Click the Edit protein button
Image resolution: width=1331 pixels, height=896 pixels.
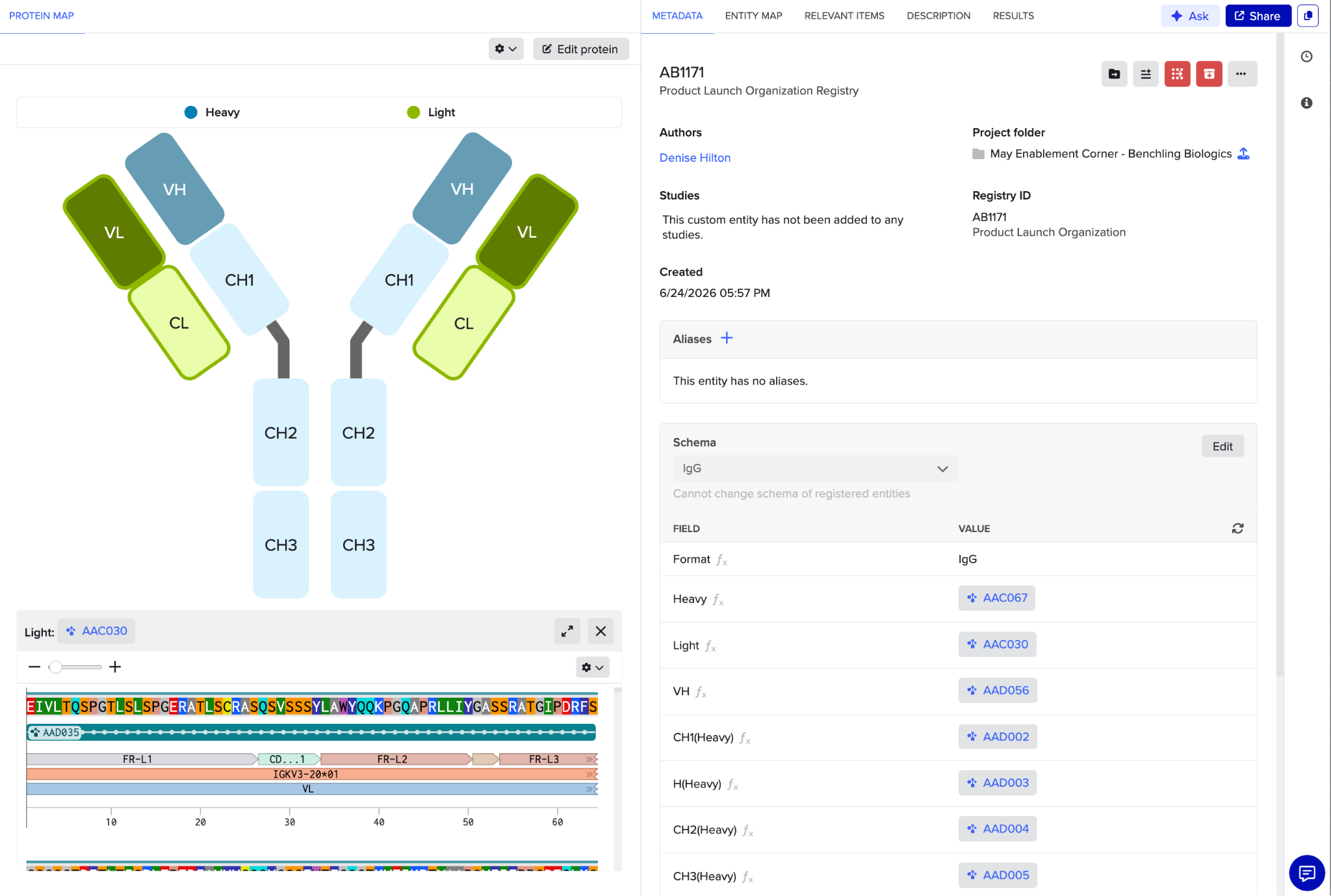[x=580, y=49]
